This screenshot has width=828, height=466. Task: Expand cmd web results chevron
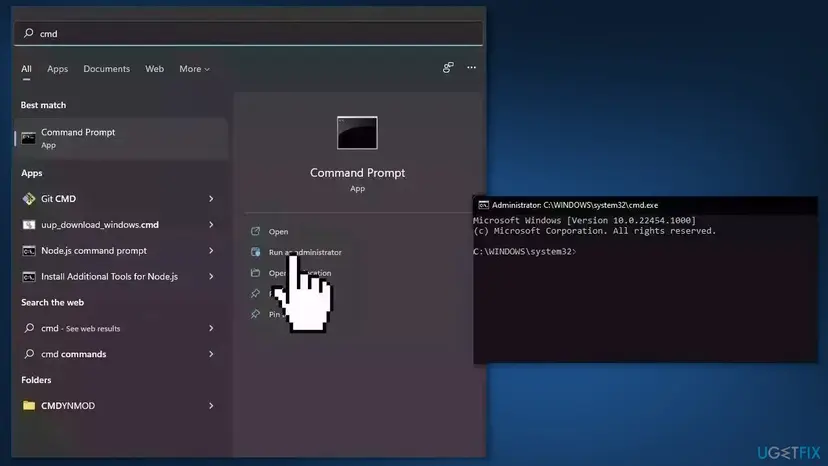[211, 328]
